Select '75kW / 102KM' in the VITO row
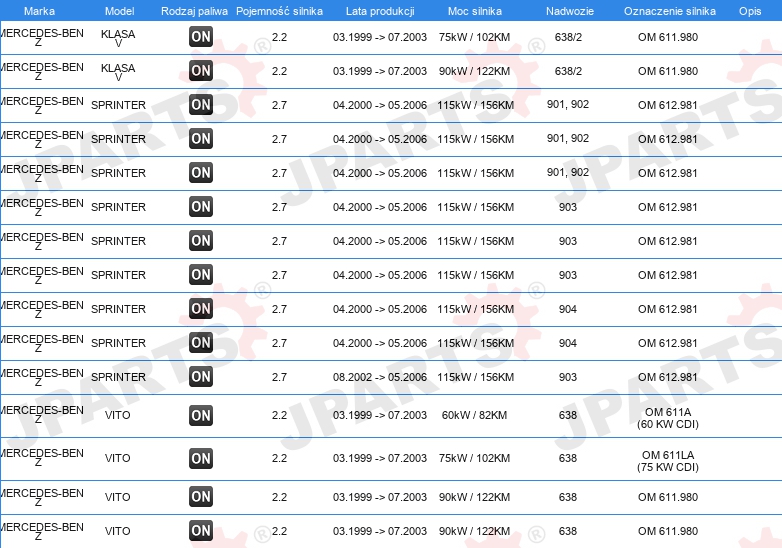This screenshot has height=548, width=782. 474,458
